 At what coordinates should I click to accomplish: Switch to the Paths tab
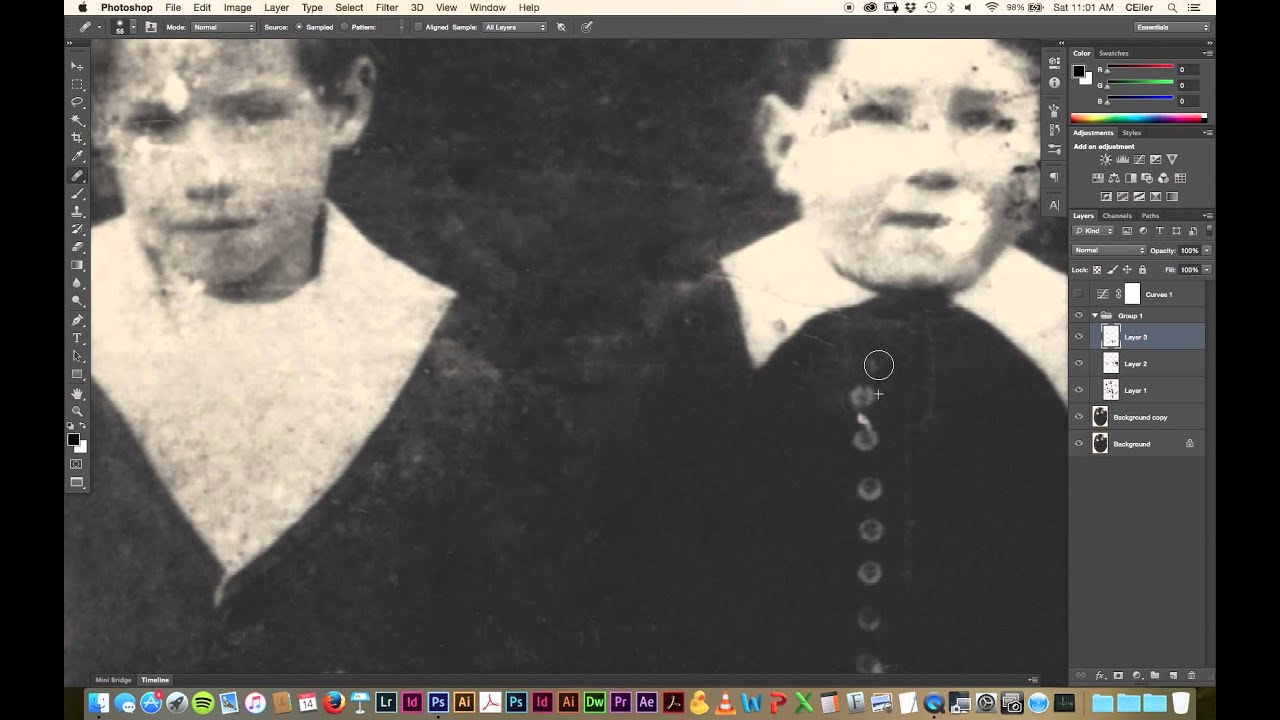point(1150,216)
